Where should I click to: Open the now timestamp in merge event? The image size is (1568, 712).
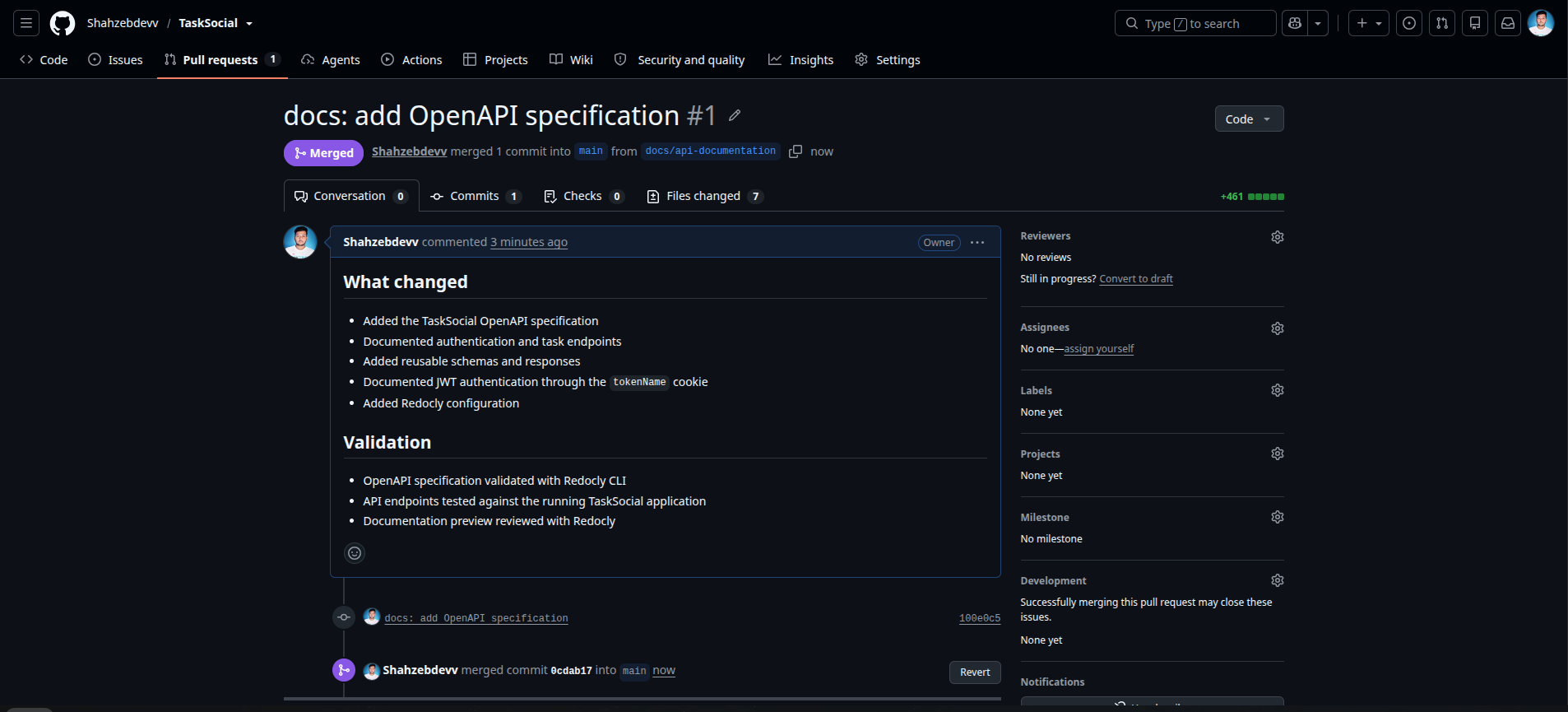(x=664, y=670)
